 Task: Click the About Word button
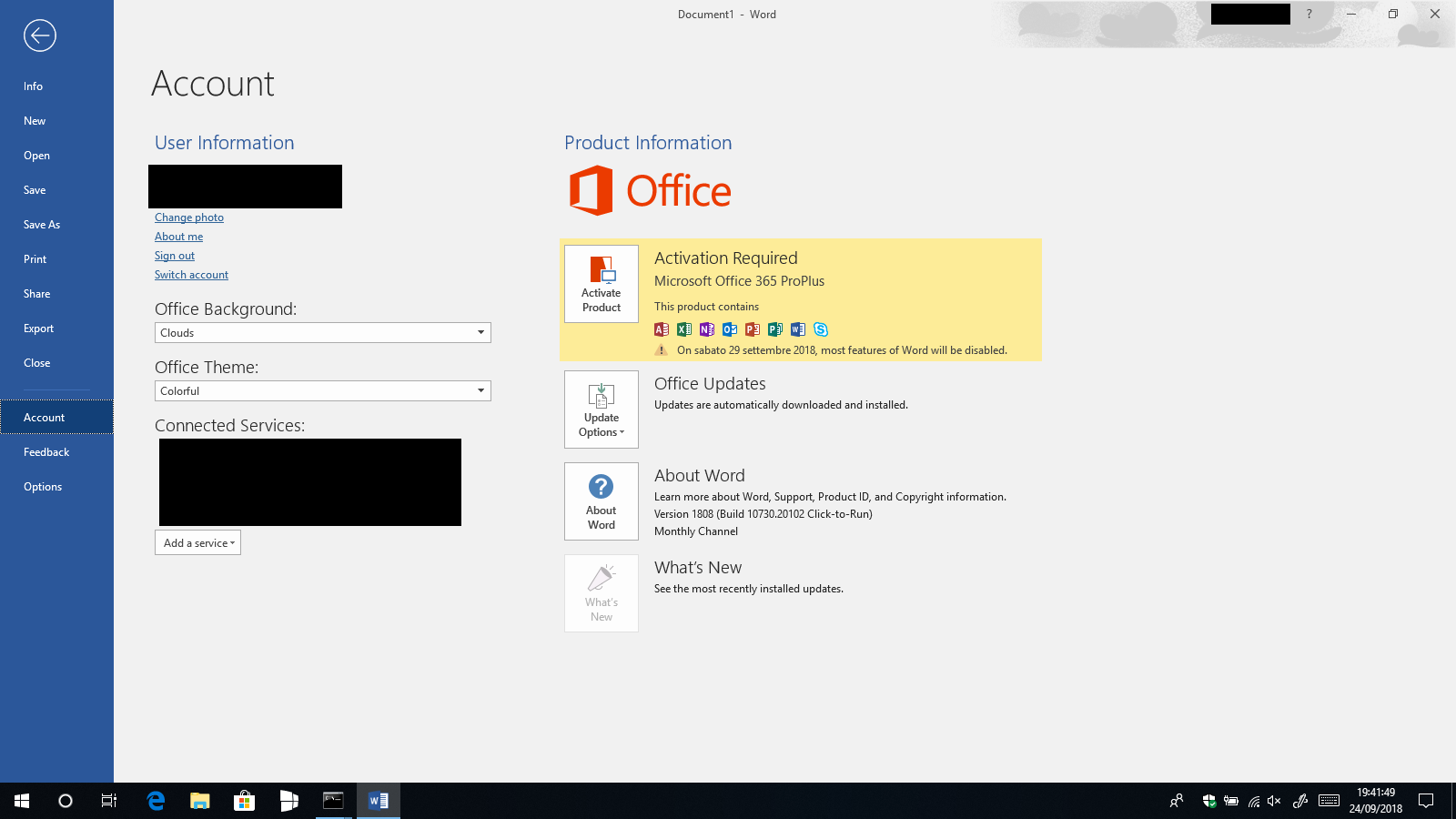pyautogui.click(x=601, y=501)
